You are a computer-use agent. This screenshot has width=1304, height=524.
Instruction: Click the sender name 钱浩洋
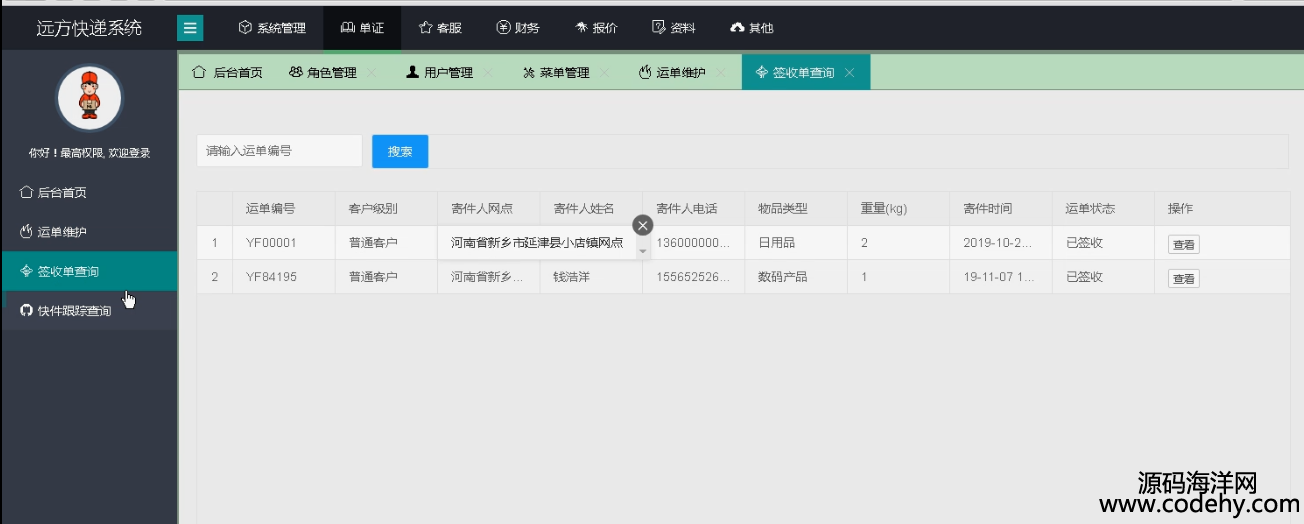pos(571,277)
